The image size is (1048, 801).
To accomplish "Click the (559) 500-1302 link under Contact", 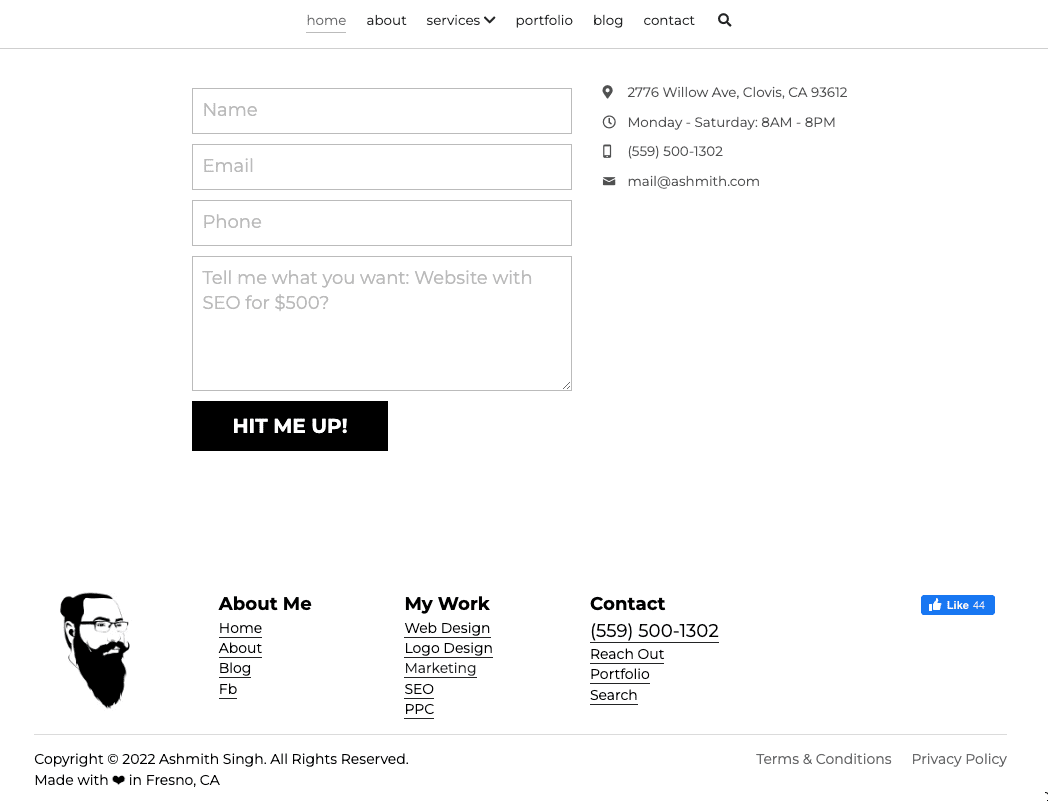I will (654, 631).
